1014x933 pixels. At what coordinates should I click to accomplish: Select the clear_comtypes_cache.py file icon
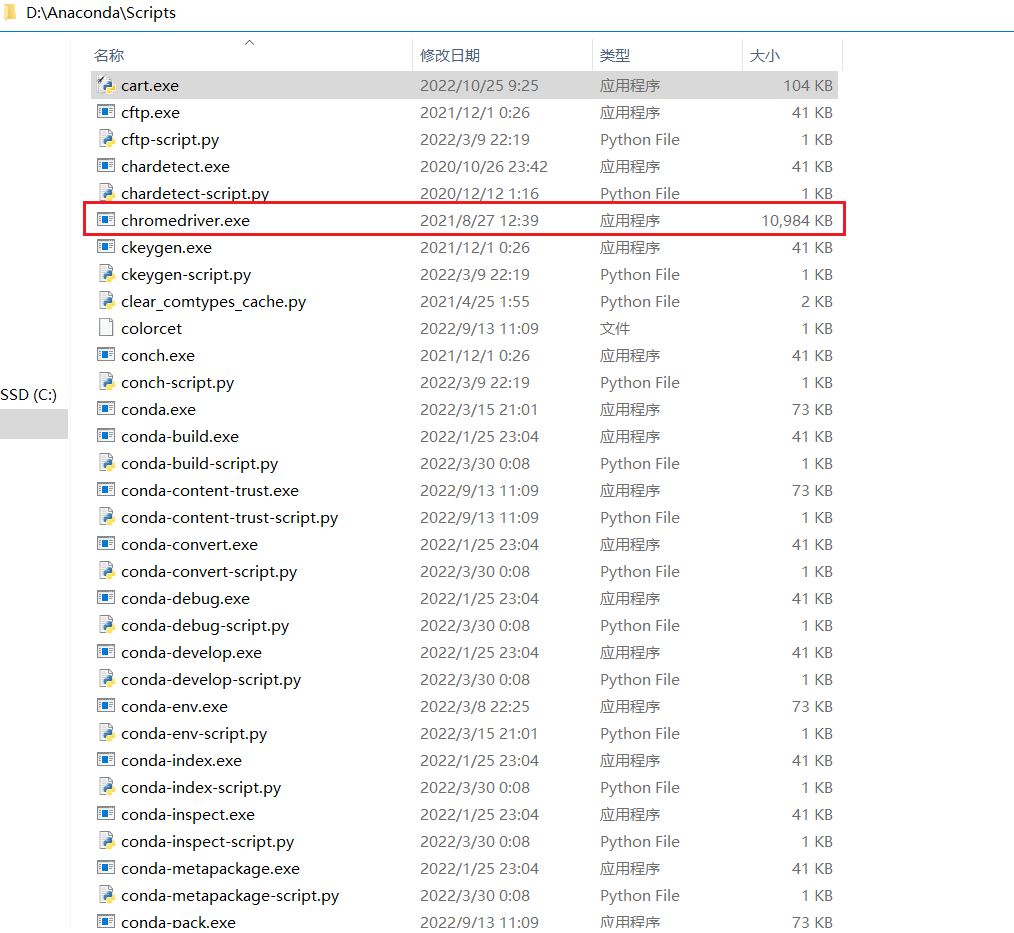point(106,301)
